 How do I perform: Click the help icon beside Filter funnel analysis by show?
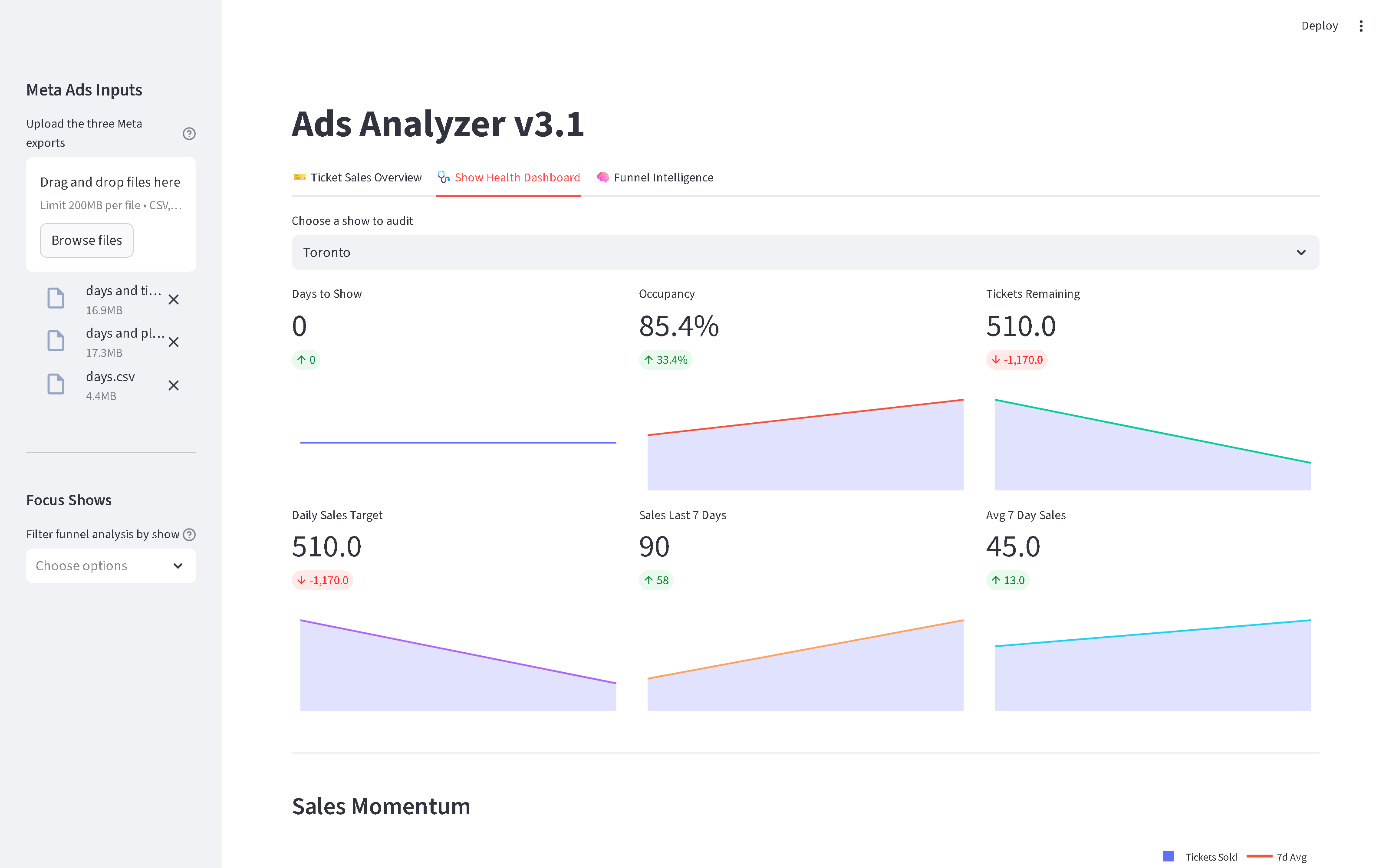(x=189, y=534)
